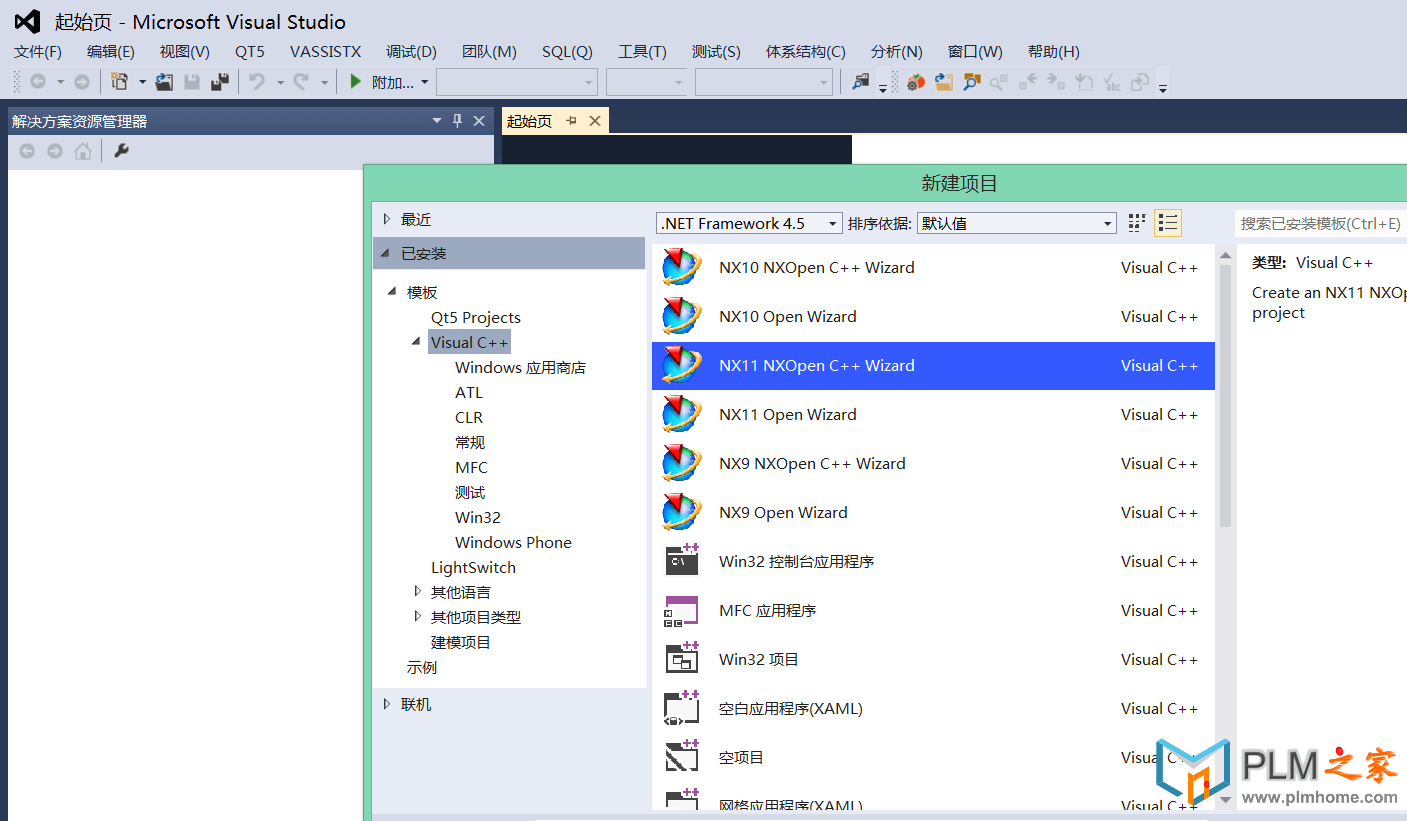Select the Win32 项目 template
This screenshot has height=821, width=1407.
933,660
